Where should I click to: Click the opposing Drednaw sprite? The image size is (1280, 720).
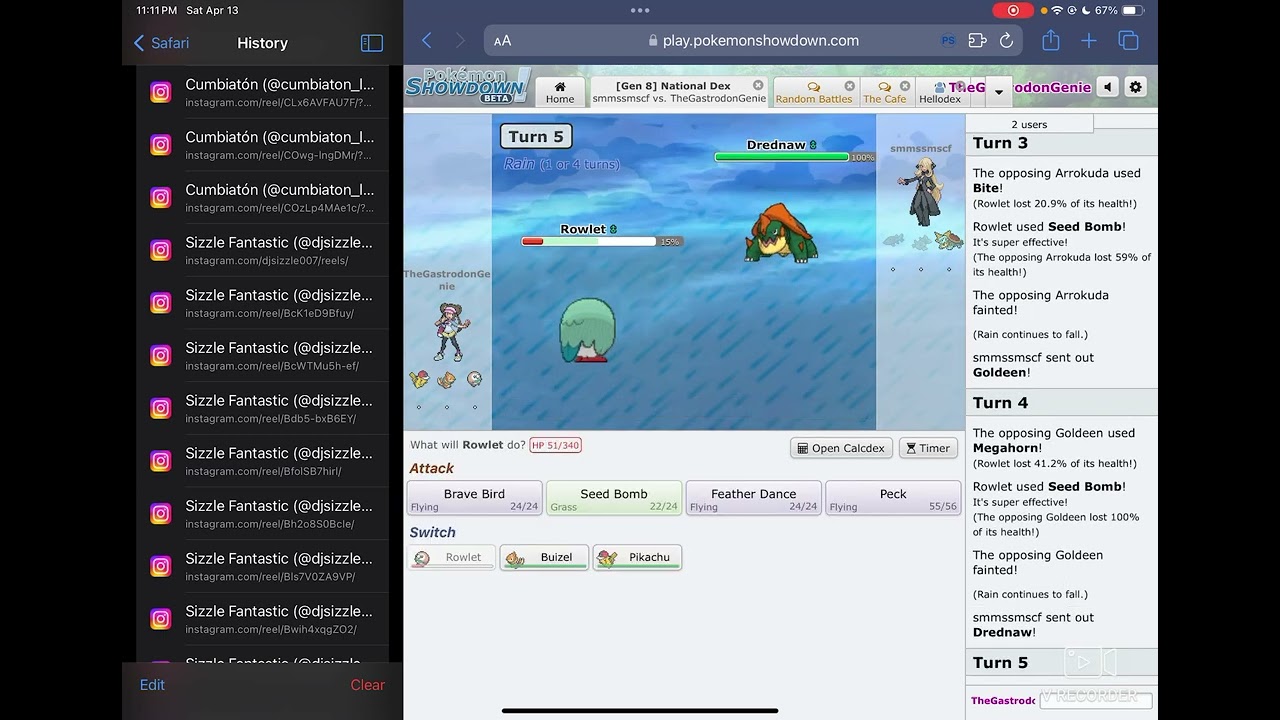pos(781,234)
